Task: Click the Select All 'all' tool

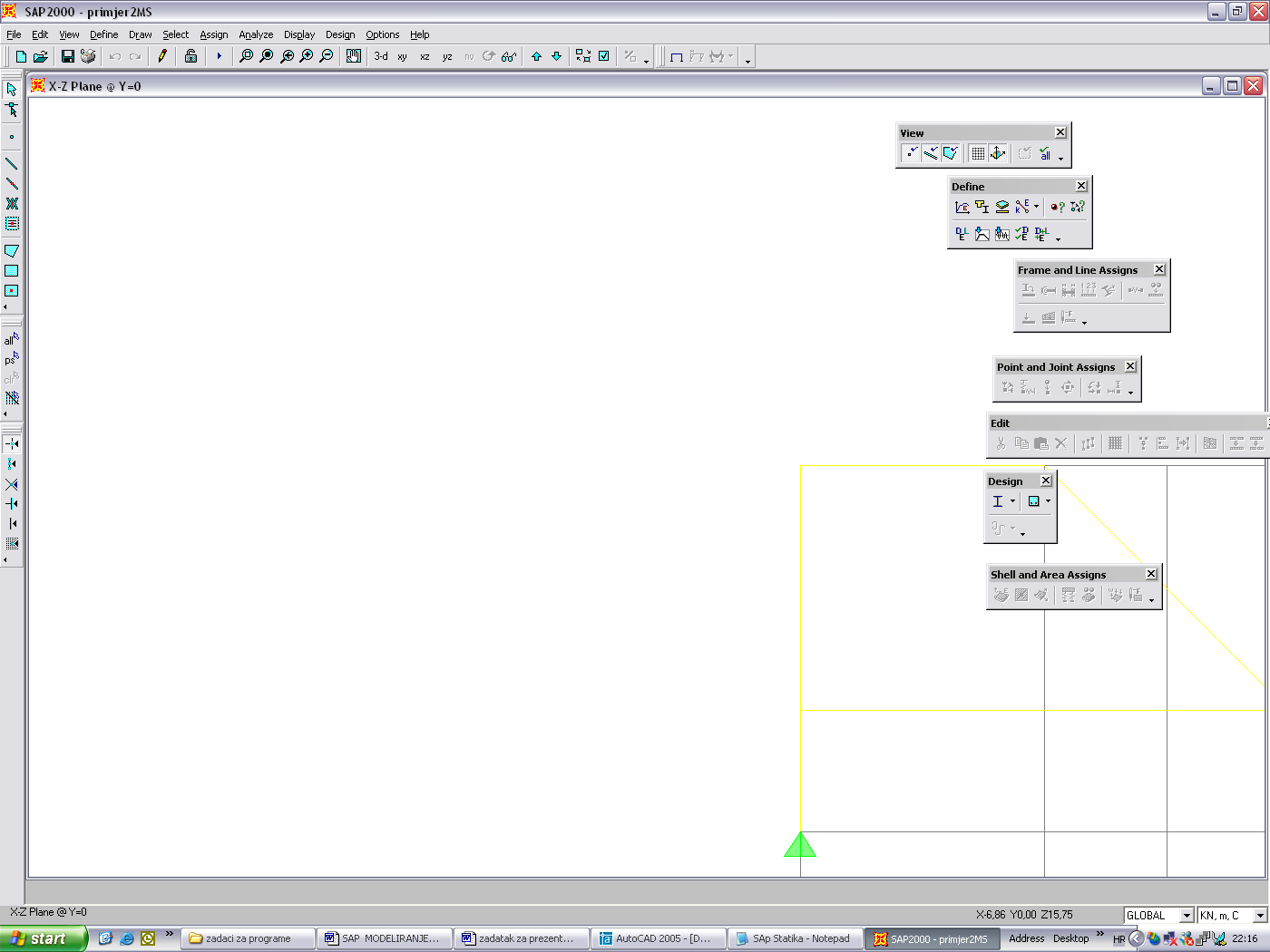Action: (12, 339)
